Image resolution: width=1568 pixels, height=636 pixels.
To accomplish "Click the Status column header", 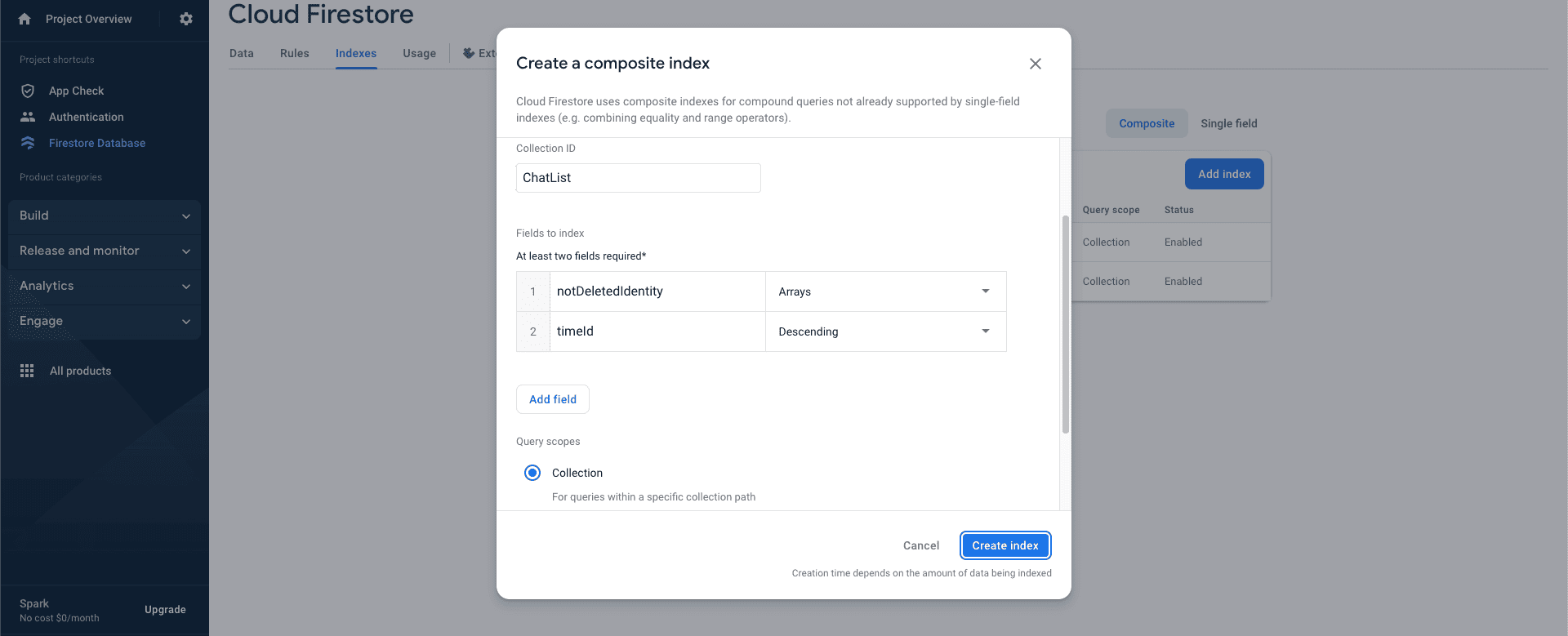I will click(x=1178, y=210).
